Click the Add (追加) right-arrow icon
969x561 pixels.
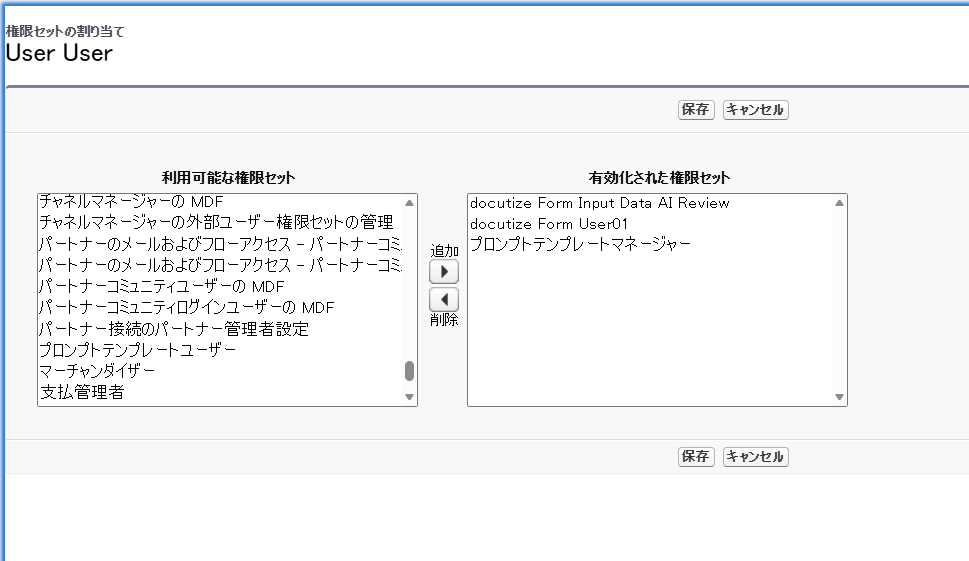444,272
